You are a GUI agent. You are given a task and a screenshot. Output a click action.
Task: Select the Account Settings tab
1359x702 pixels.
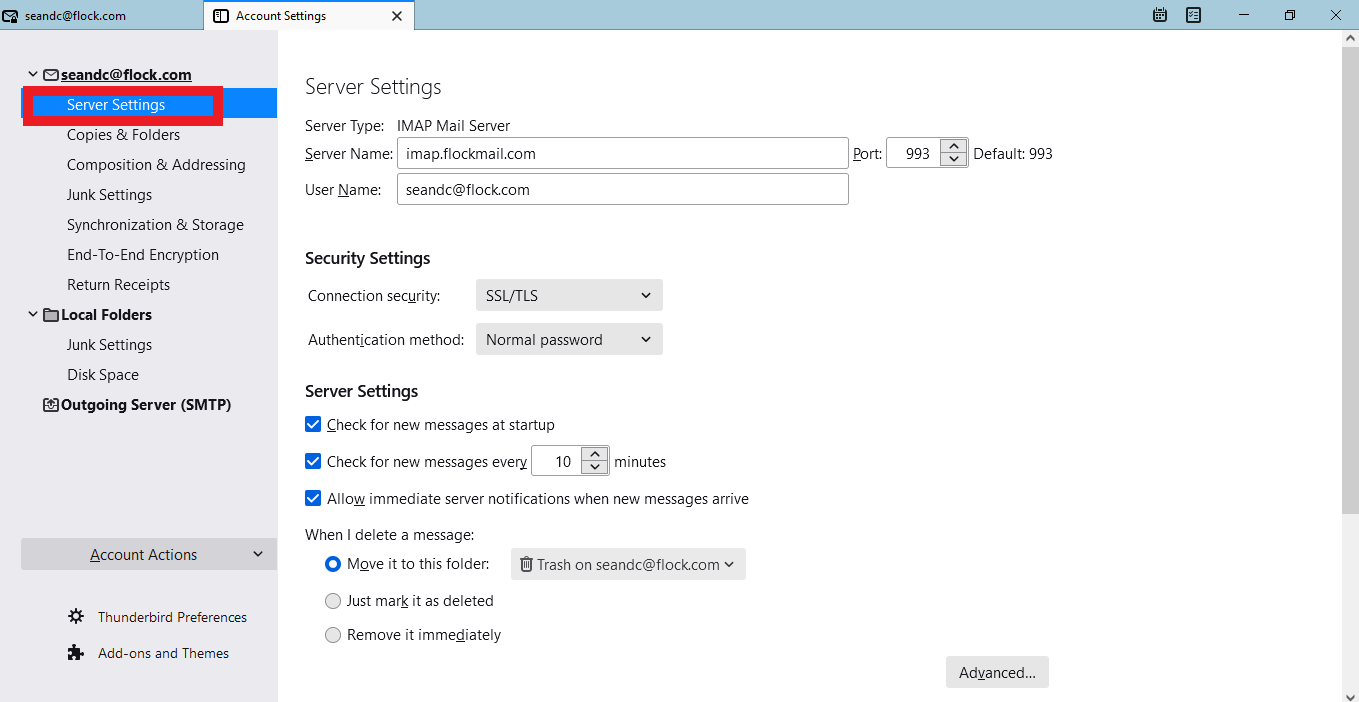[x=310, y=16]
